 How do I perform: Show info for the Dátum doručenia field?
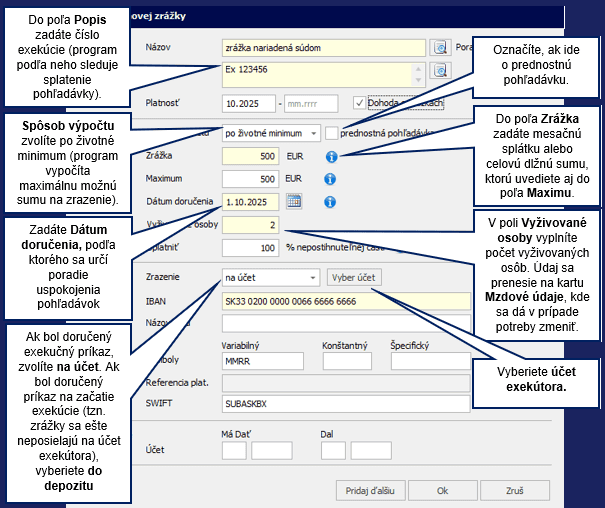pos(331,201)
